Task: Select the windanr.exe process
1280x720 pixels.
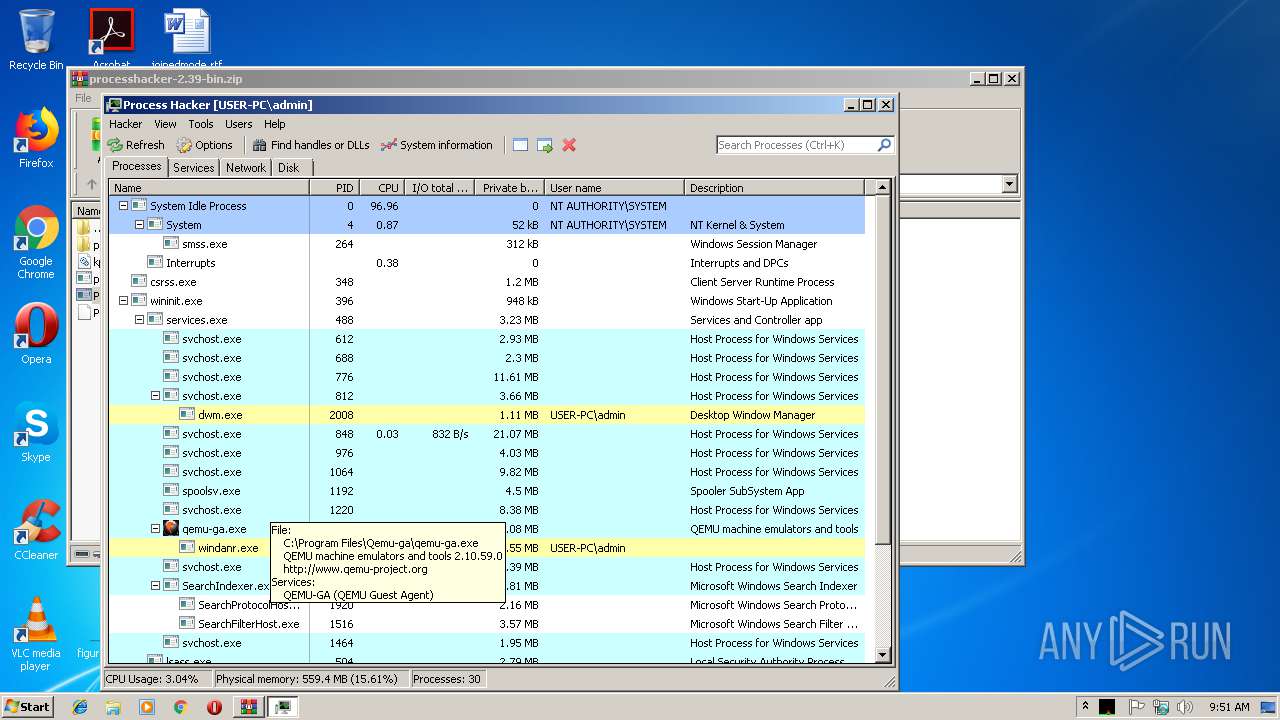Action: pyautogui.click(x=487, y=548)
